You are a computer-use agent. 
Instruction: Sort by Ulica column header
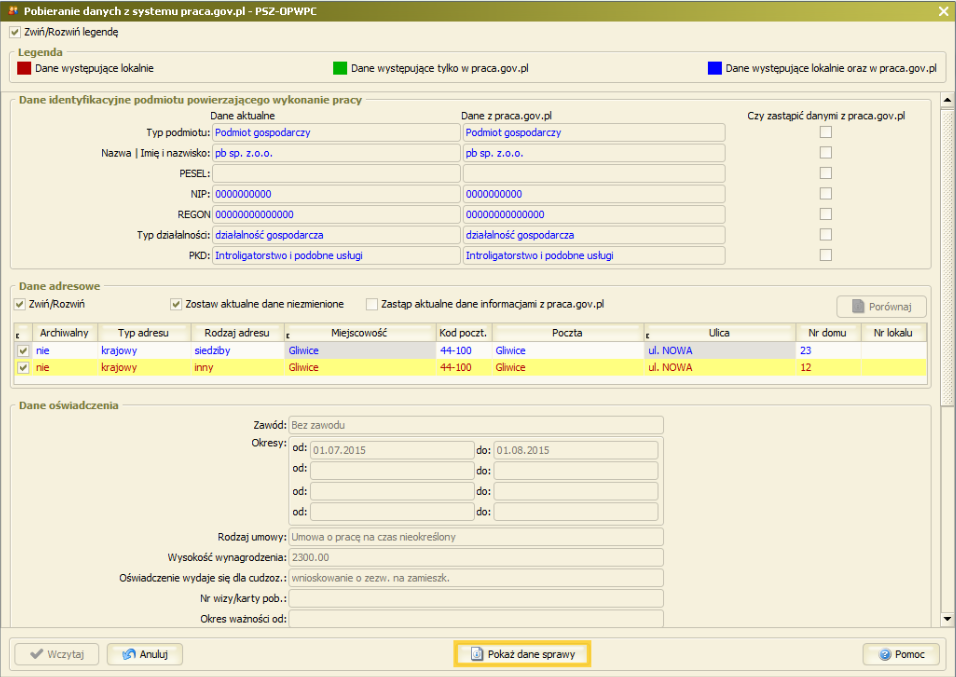(719, 333)
